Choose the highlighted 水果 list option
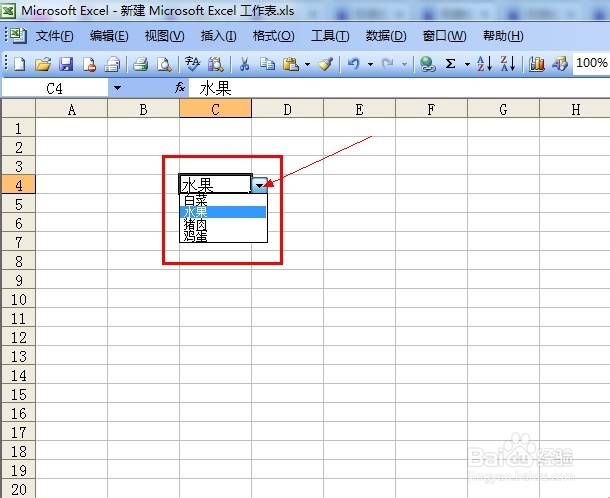Viewport: 610px width, 498px height. [x=223, y=212]
